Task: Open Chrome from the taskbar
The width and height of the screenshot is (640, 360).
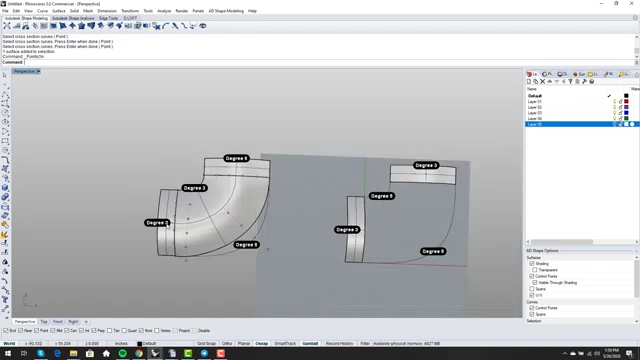Action: click(139, 353)
